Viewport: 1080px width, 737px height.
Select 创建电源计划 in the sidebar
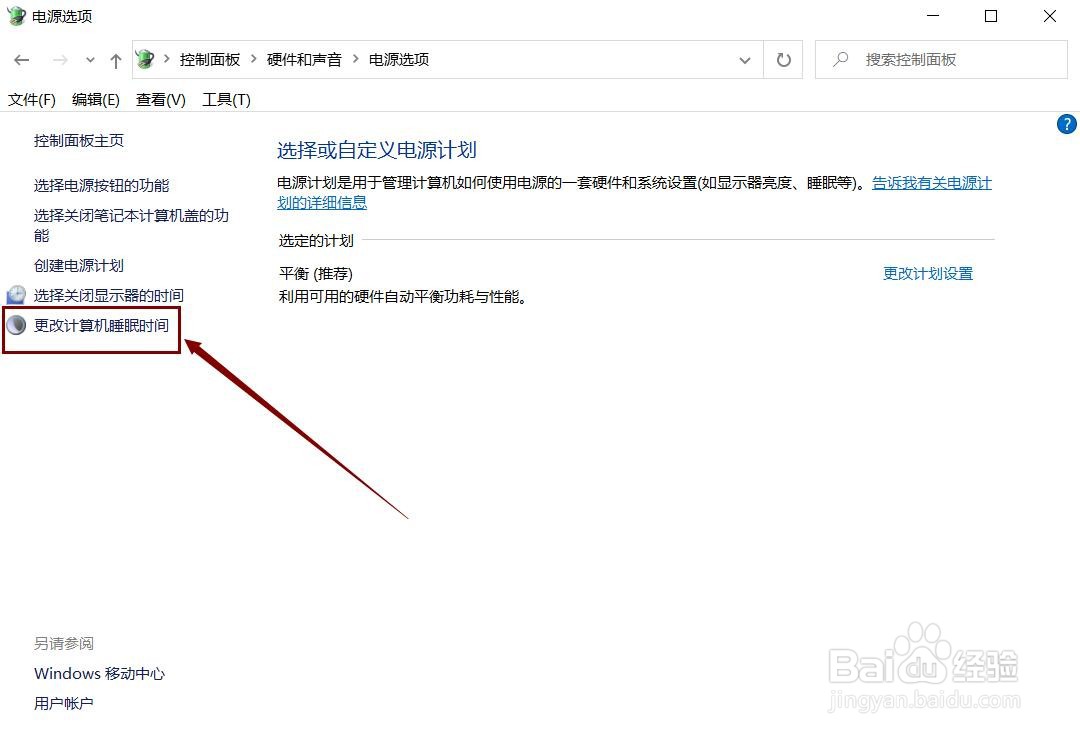click(x=77, y=265)
